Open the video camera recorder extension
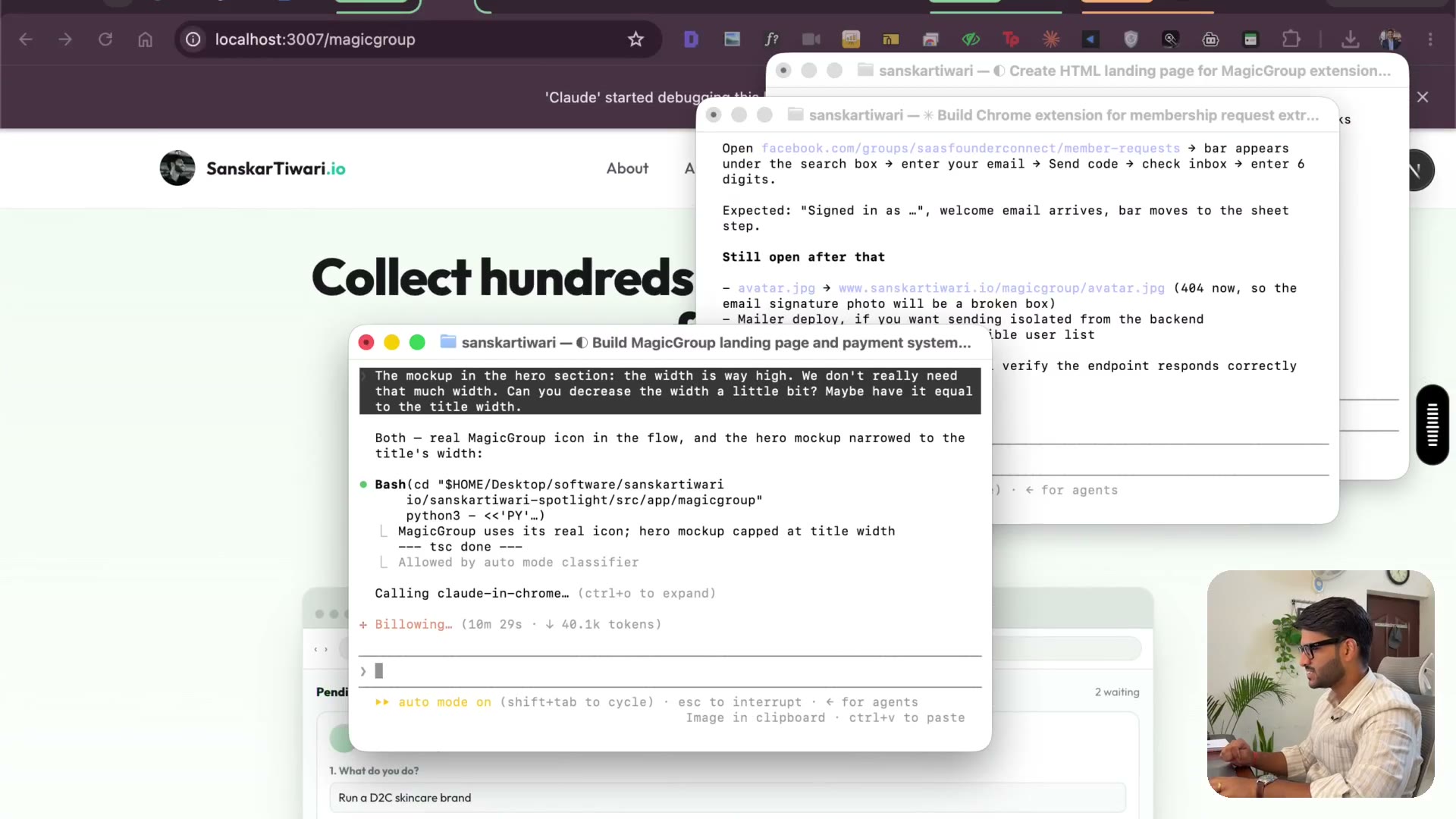Viewport: 1456px width, 819px height. tap(811, 39)
